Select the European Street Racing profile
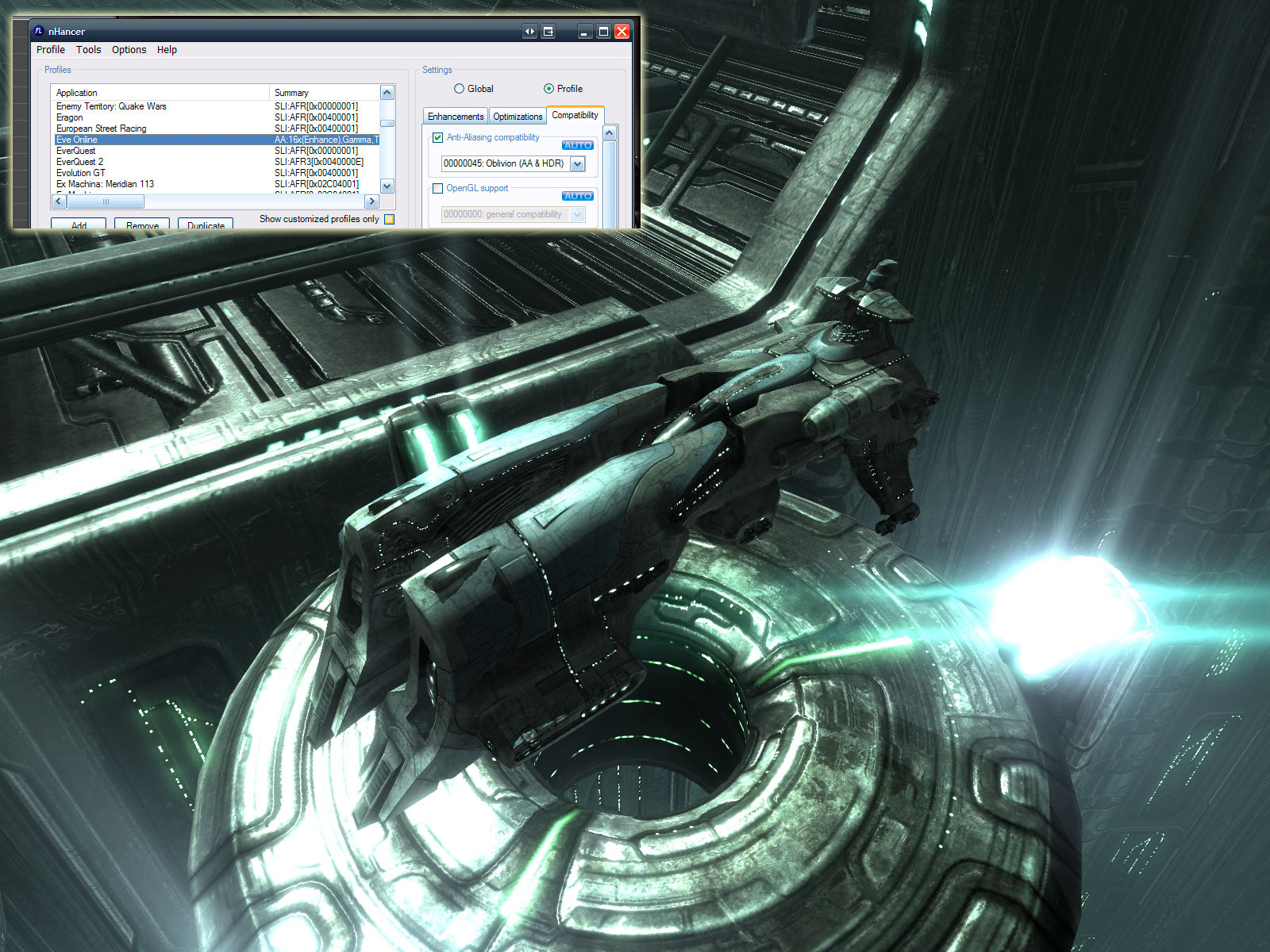 pos(102,129)
